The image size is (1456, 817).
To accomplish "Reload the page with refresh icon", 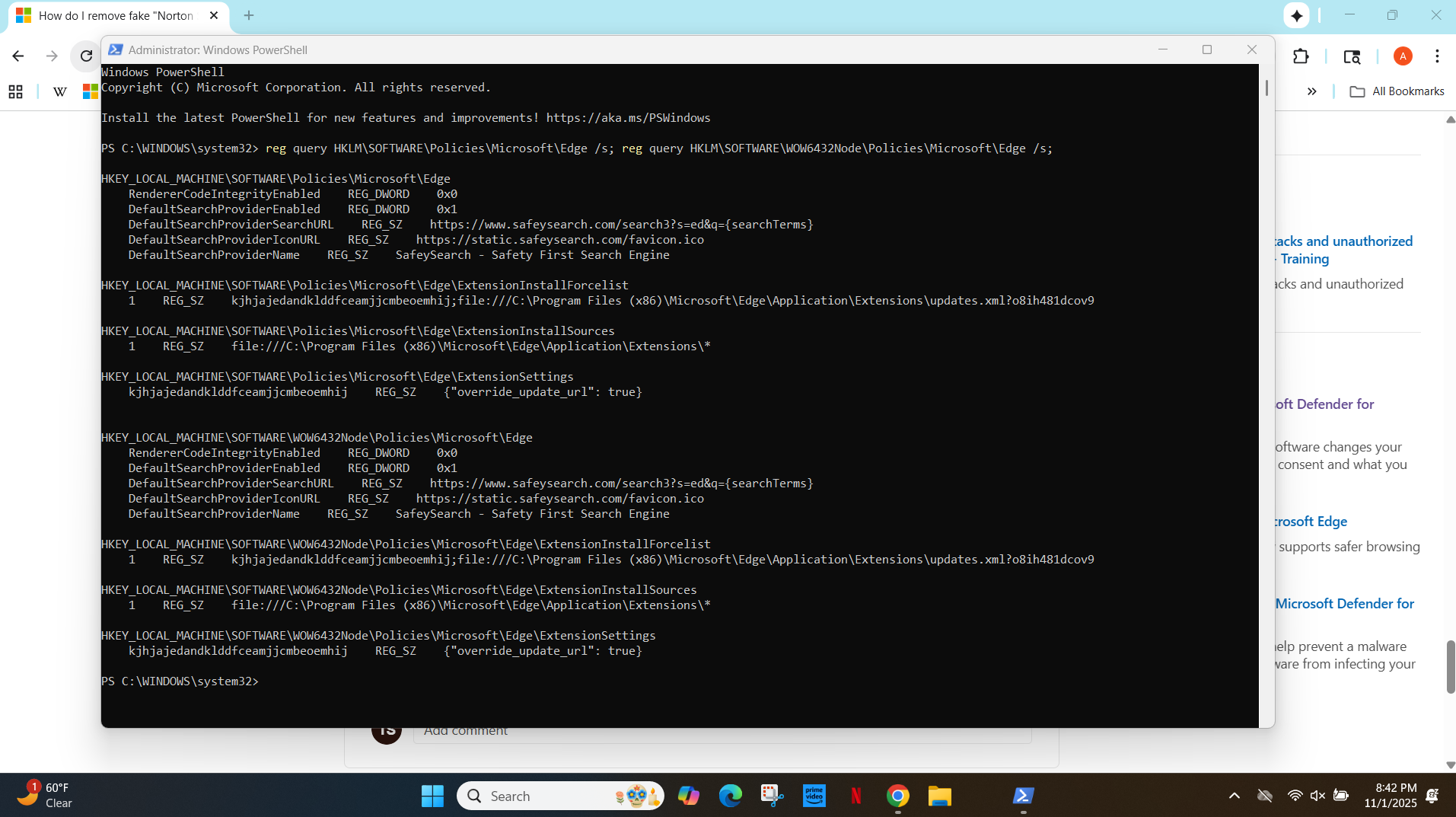I will [86, 56].
